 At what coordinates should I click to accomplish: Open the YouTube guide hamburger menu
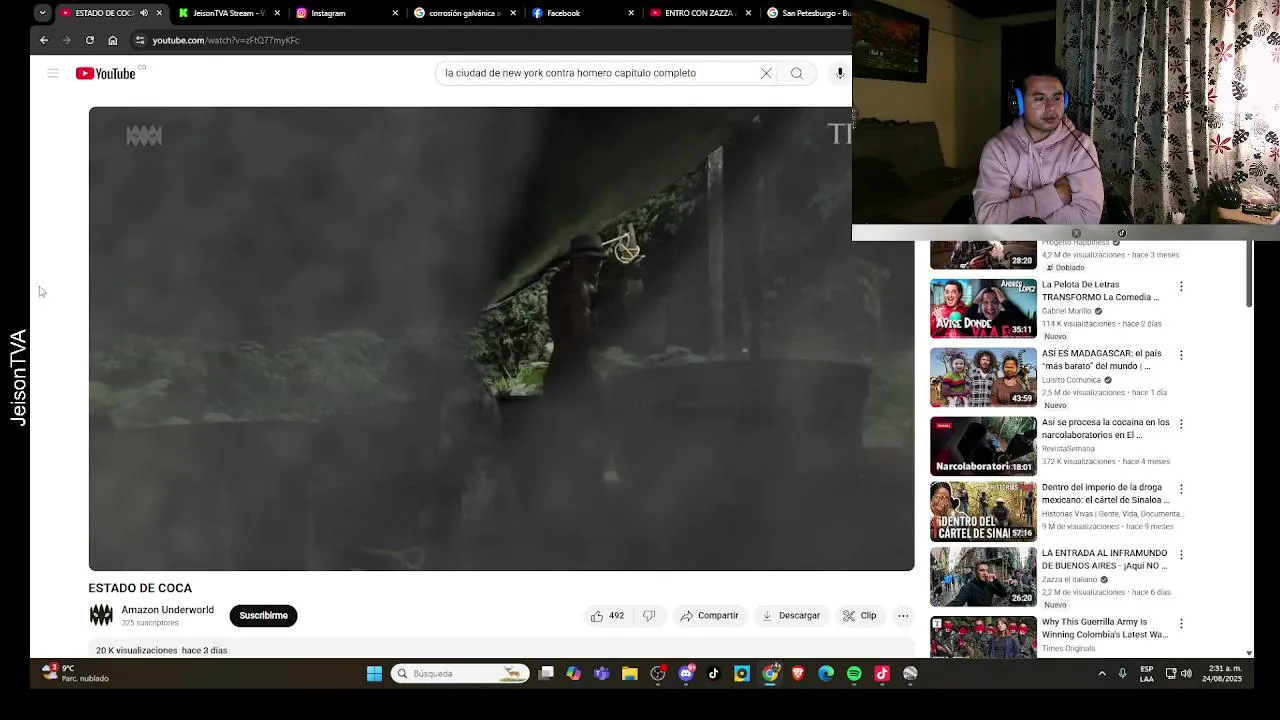tap(53, 73)
